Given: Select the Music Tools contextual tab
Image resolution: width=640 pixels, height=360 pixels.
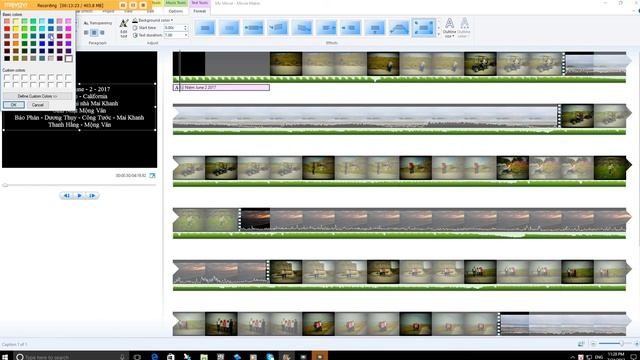Looking at the screenshot, I should [x=176, y=3].
